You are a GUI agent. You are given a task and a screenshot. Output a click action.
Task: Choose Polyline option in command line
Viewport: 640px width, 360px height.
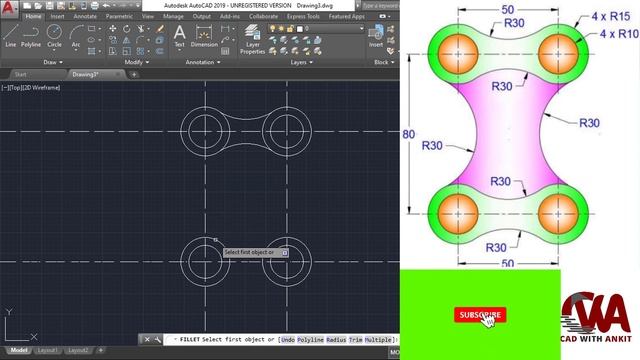[310, 340]
